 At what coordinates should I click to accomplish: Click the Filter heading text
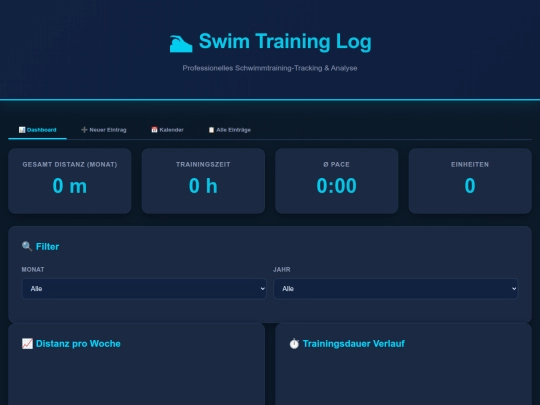48,247
